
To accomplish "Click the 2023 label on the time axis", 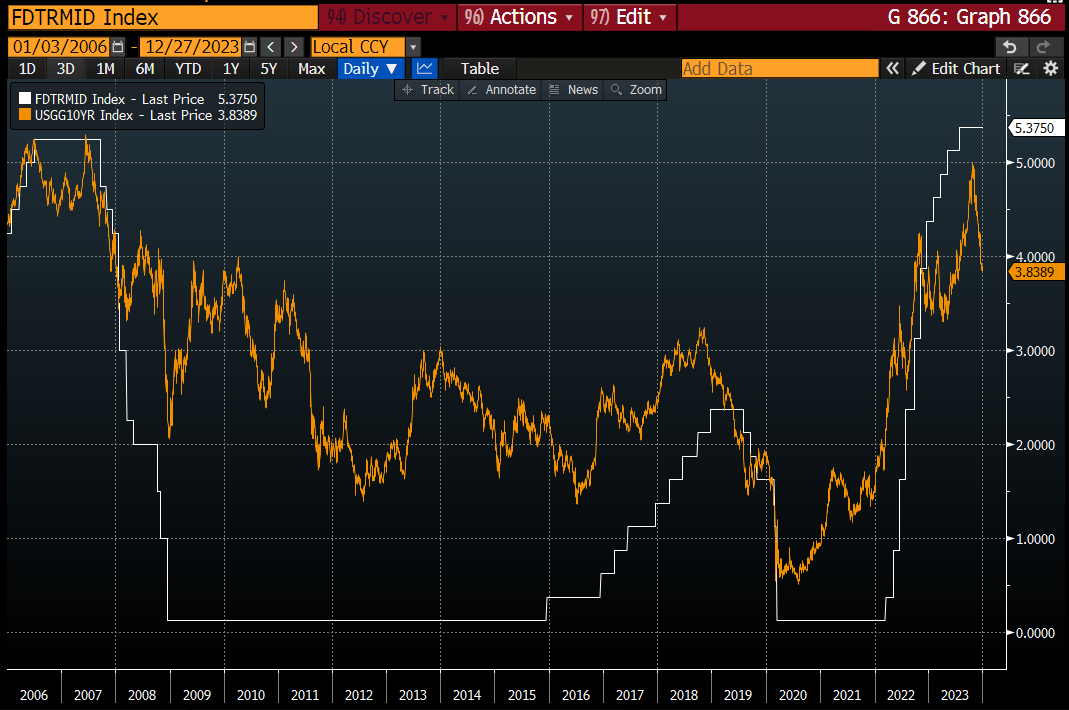I will 954,695.
